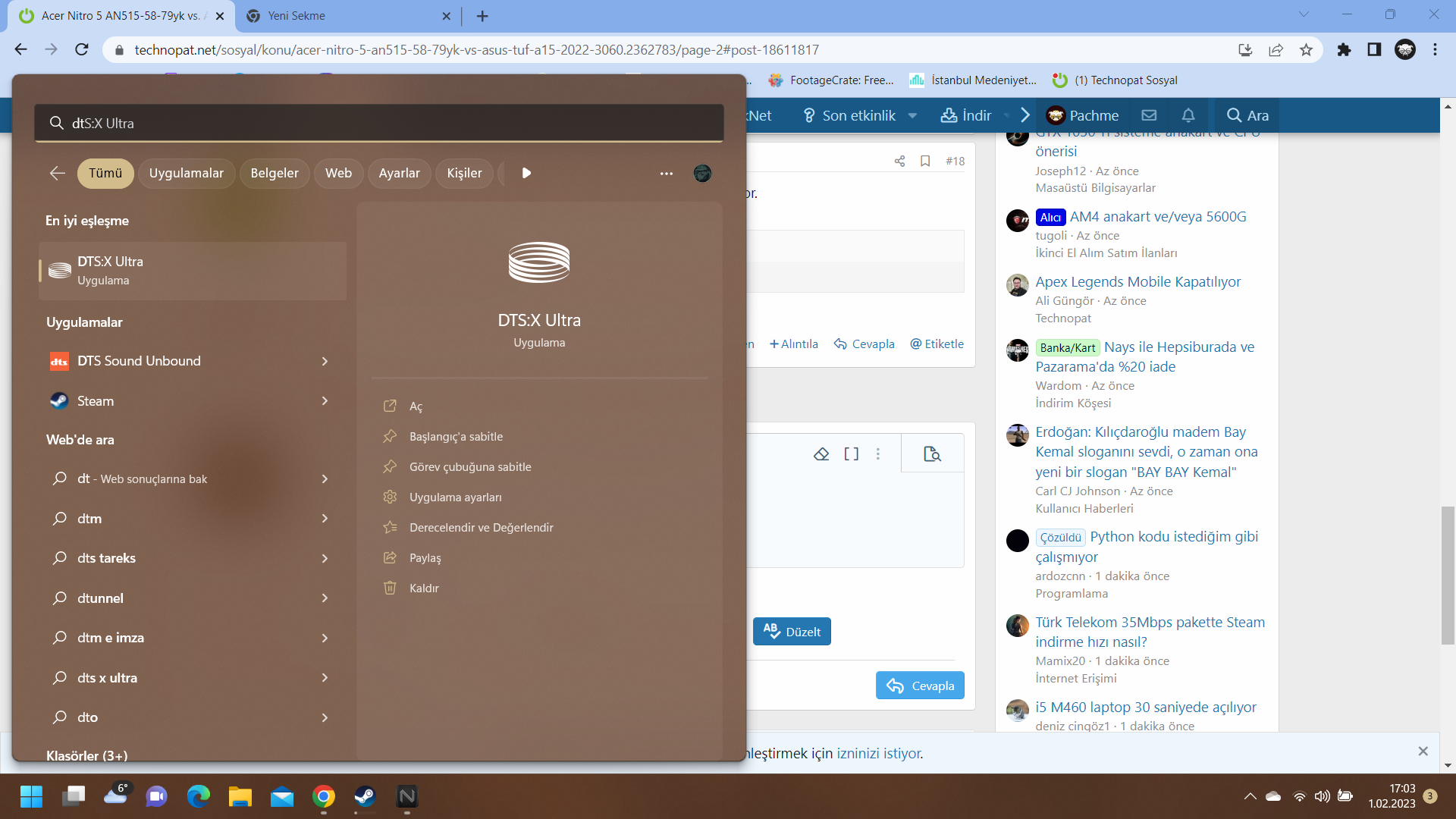The height and width of the screenshot is (819, 1456).
Task: Click the editor preview icon
Action: tap(932, 453)
